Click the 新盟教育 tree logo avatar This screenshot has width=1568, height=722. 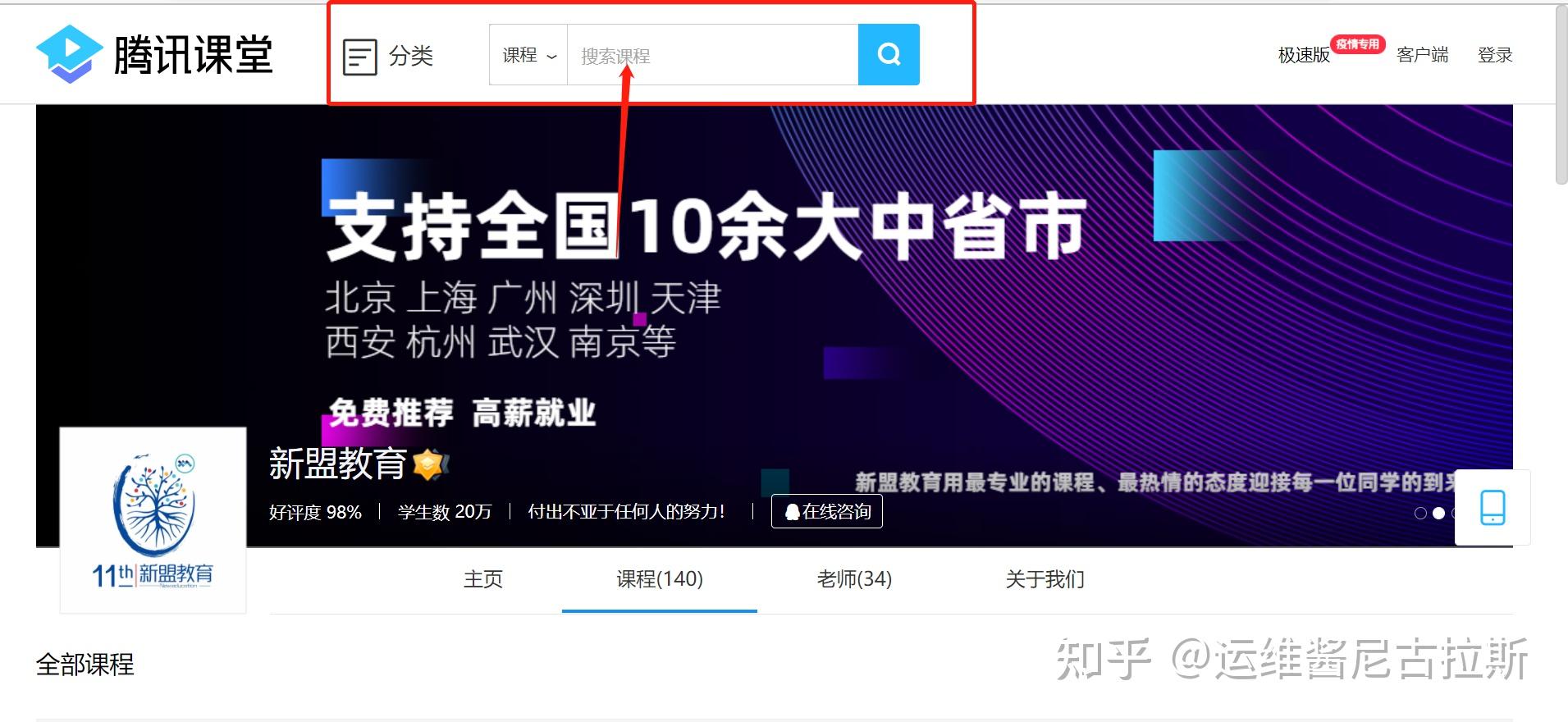(x=153, y=519)
